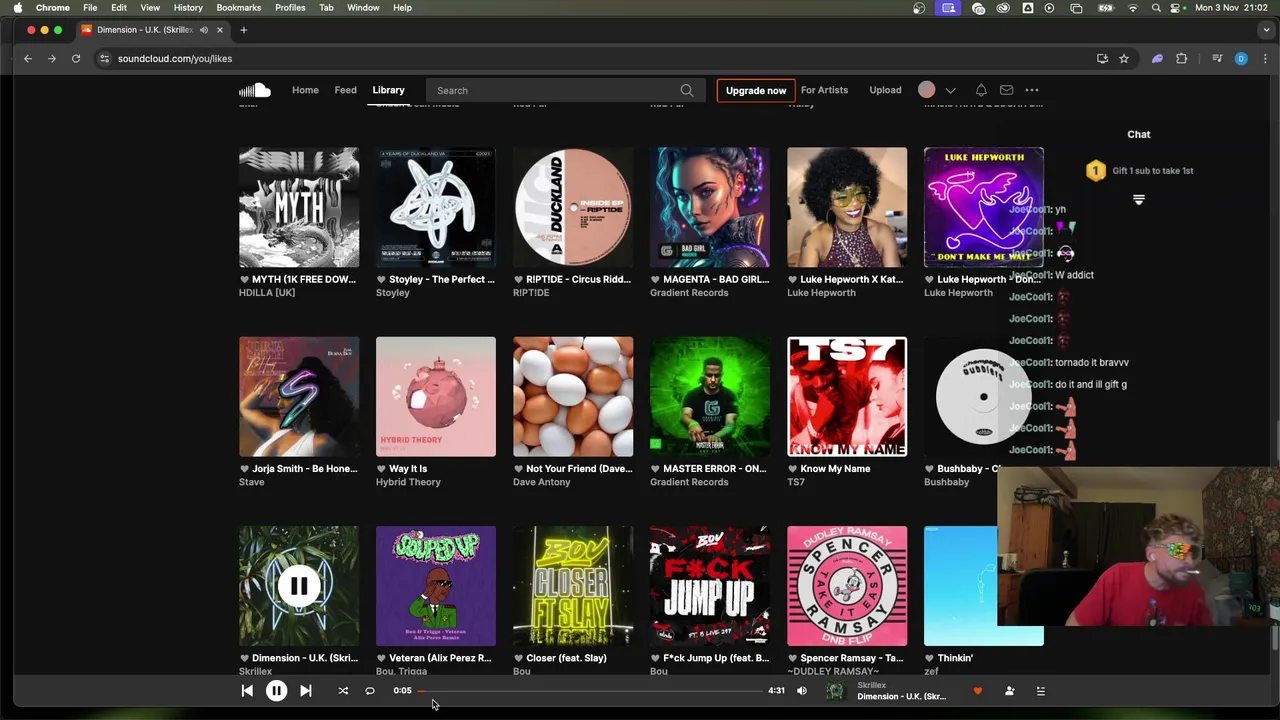Open messages envelope icon
Image resolution: width=1280 pixels, height=720 pixels.
coord(1007,90)
